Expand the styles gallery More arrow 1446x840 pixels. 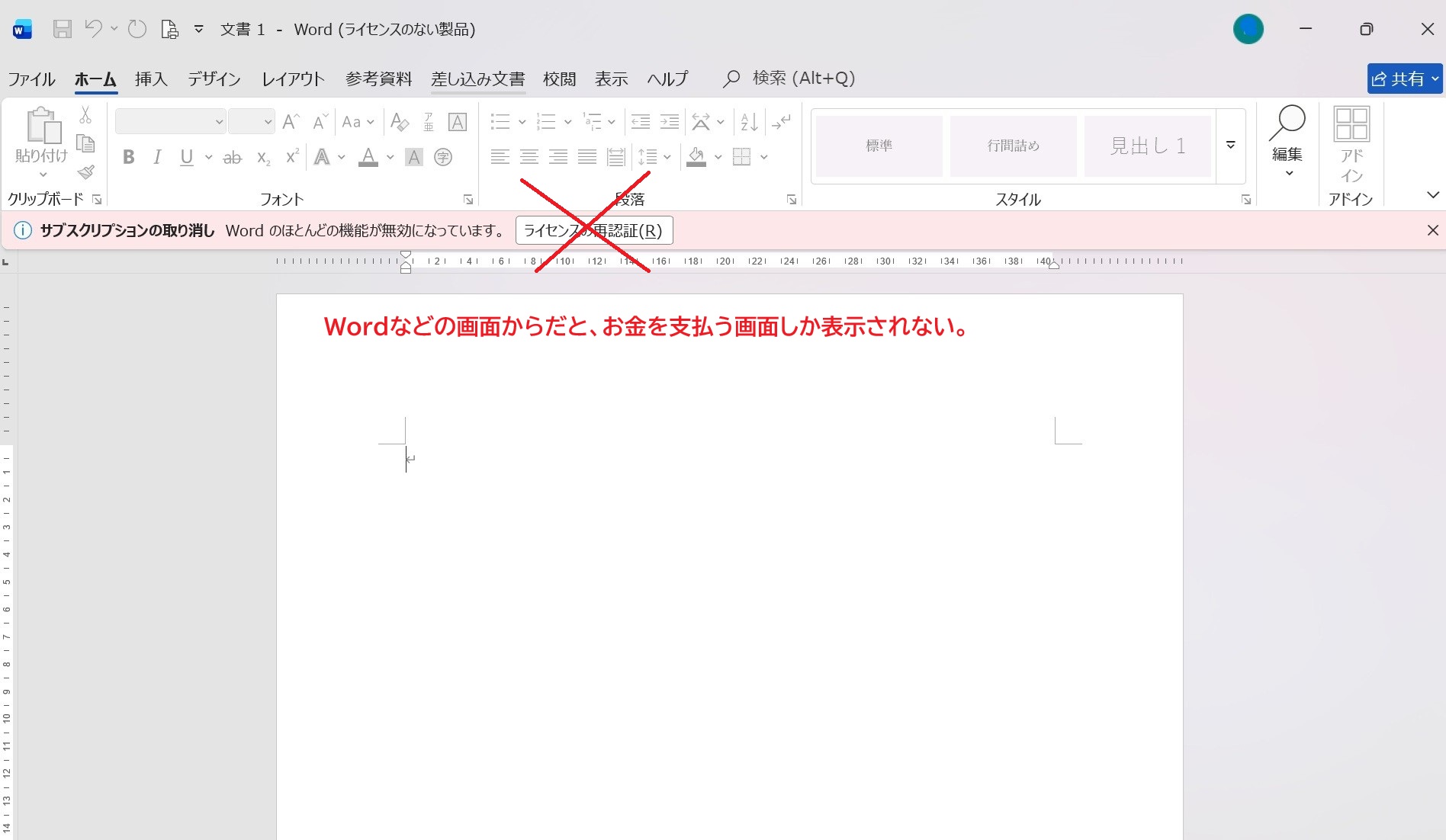(1231, 146)
